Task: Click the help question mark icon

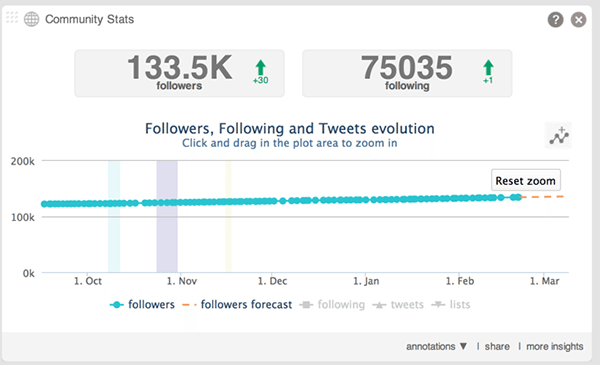Action: tap(555, 20)
